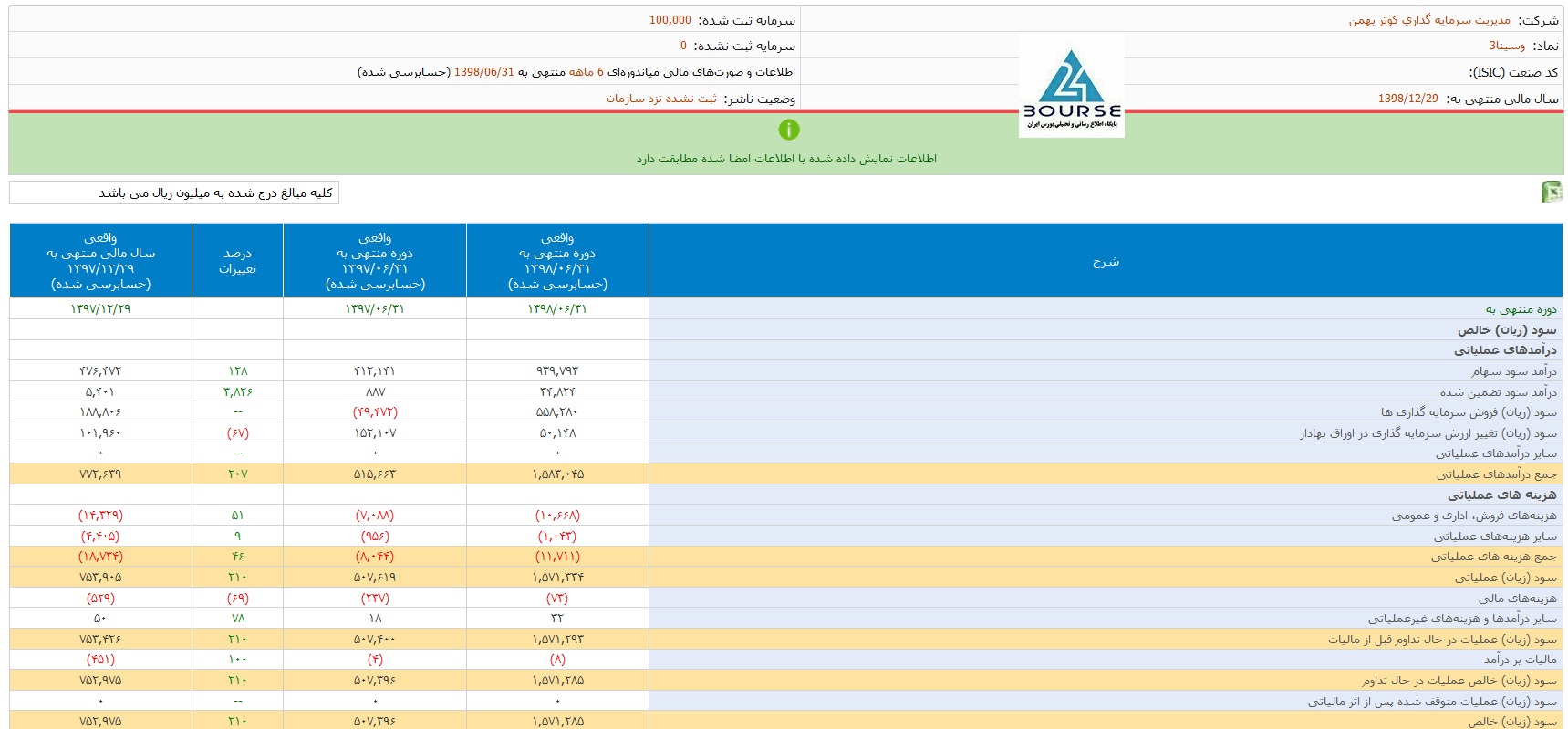Click the شرح column header
Viewport: 1568px width, 729px height.
click(x=1106, y=261)
